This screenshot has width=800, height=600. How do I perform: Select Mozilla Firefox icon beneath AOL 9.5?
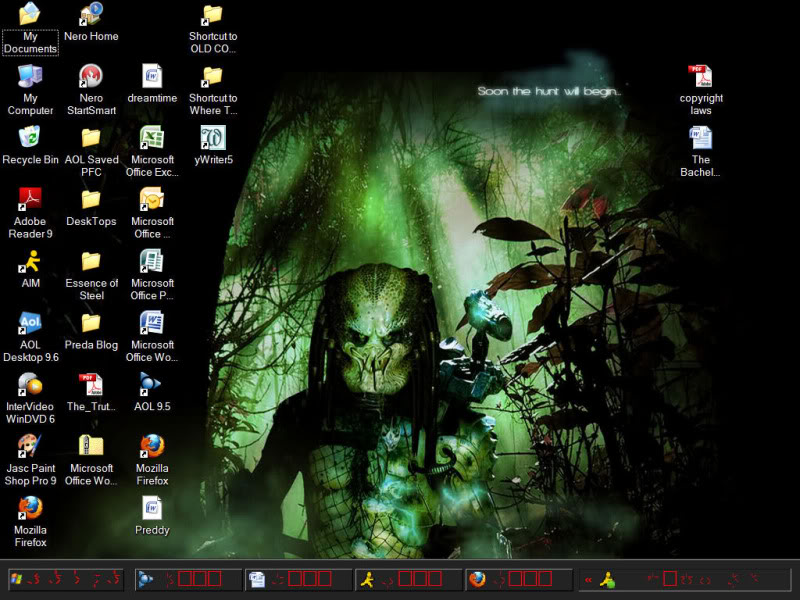[x=152, y=461]
